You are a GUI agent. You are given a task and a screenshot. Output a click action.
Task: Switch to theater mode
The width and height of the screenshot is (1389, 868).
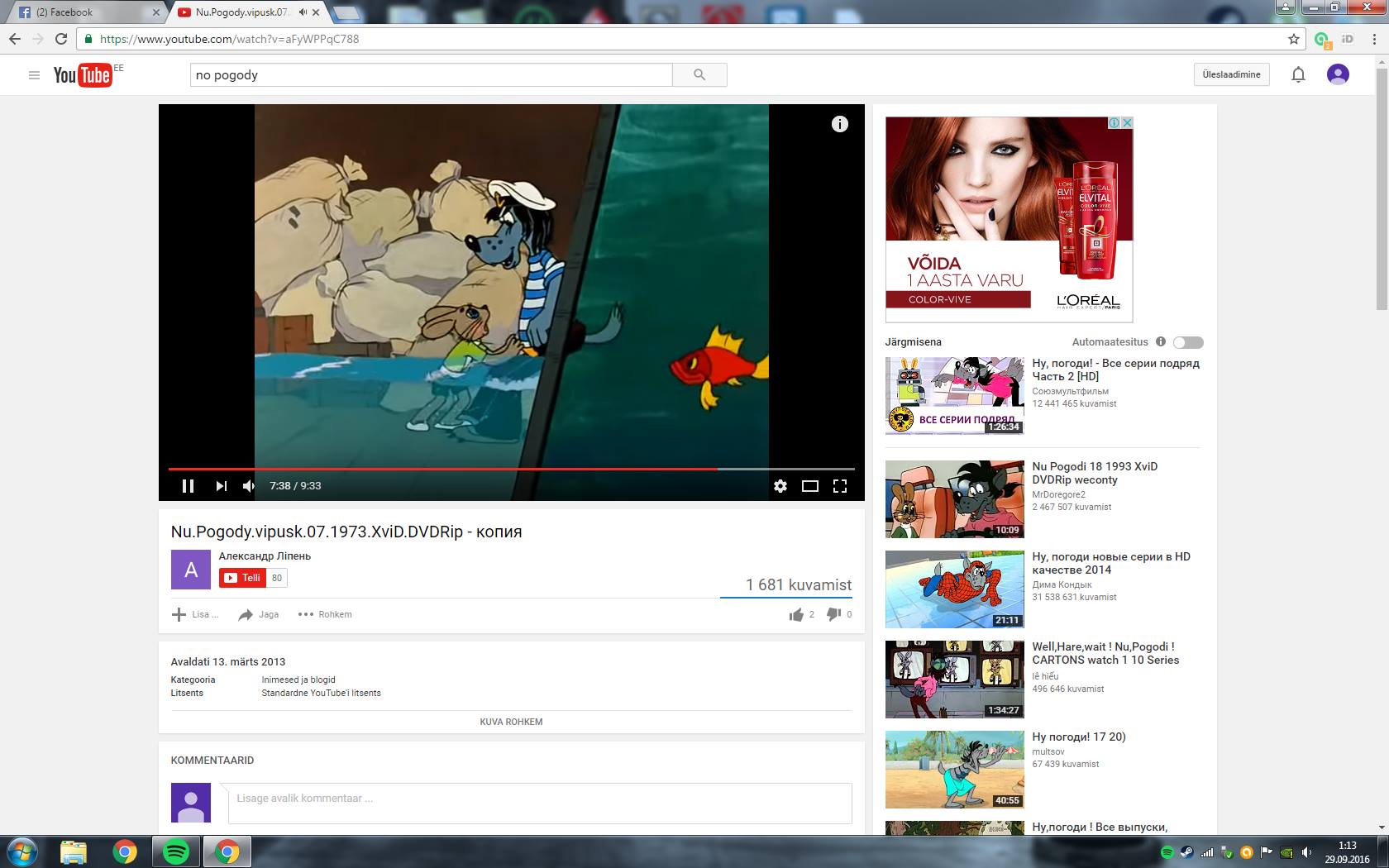point(810,486)
